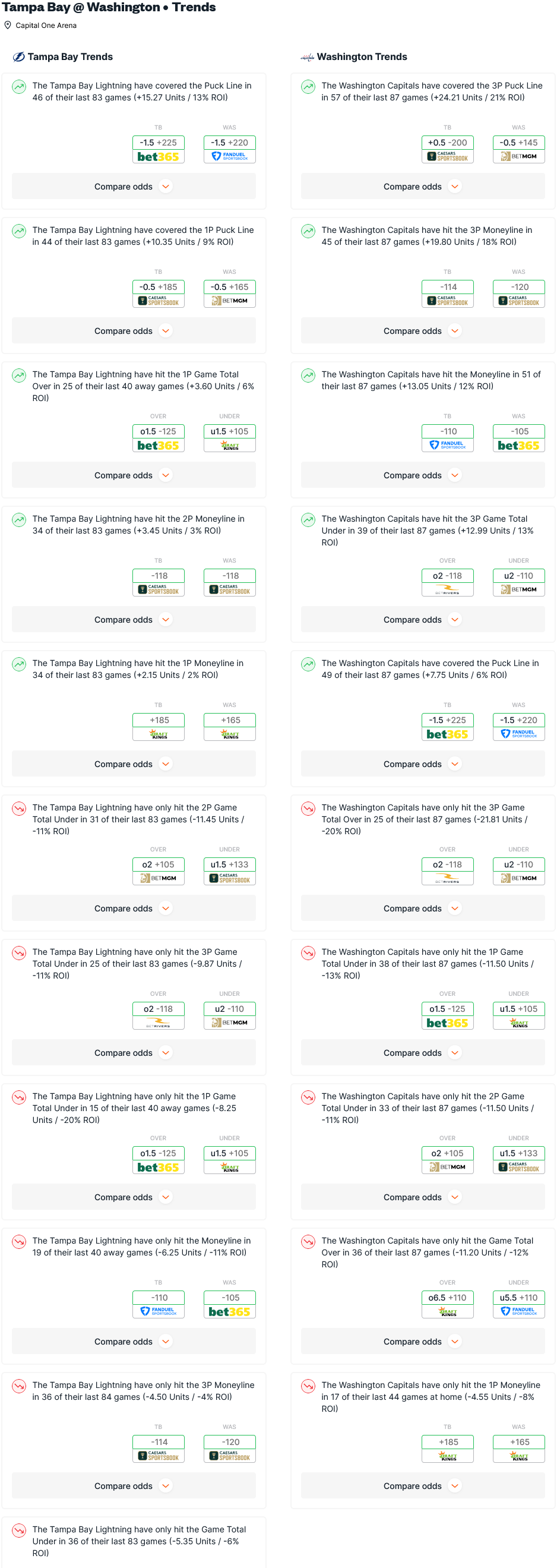Click the Tampa Bay Lightning logo beside Tampa Bay Trends
The height and width of the screenshot is (1568, 557).
click(x=19, y=57)
